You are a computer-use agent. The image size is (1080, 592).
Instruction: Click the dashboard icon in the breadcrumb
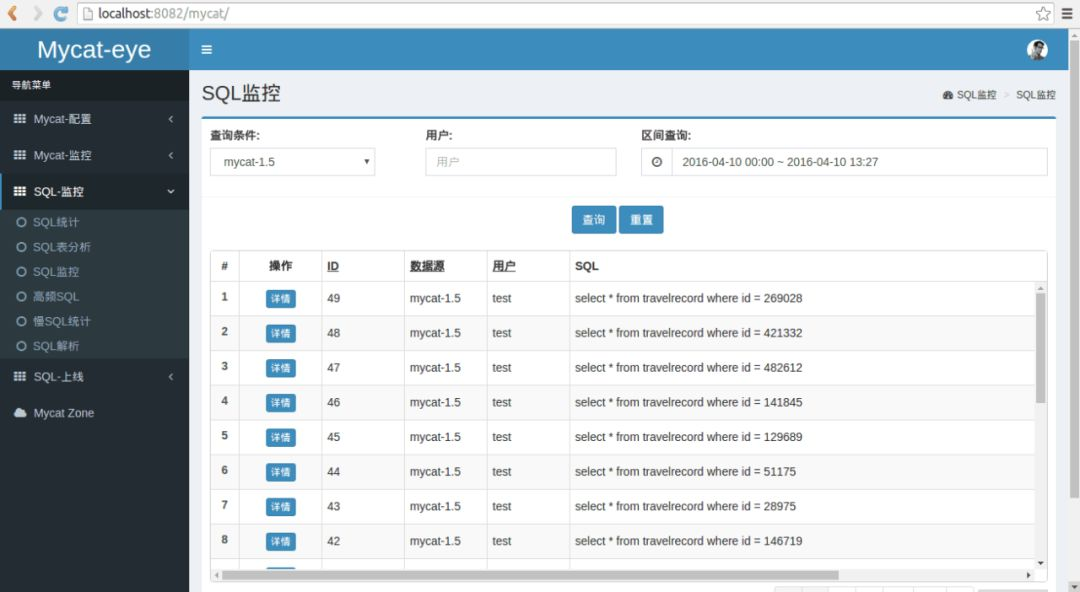tap(948, 95)
